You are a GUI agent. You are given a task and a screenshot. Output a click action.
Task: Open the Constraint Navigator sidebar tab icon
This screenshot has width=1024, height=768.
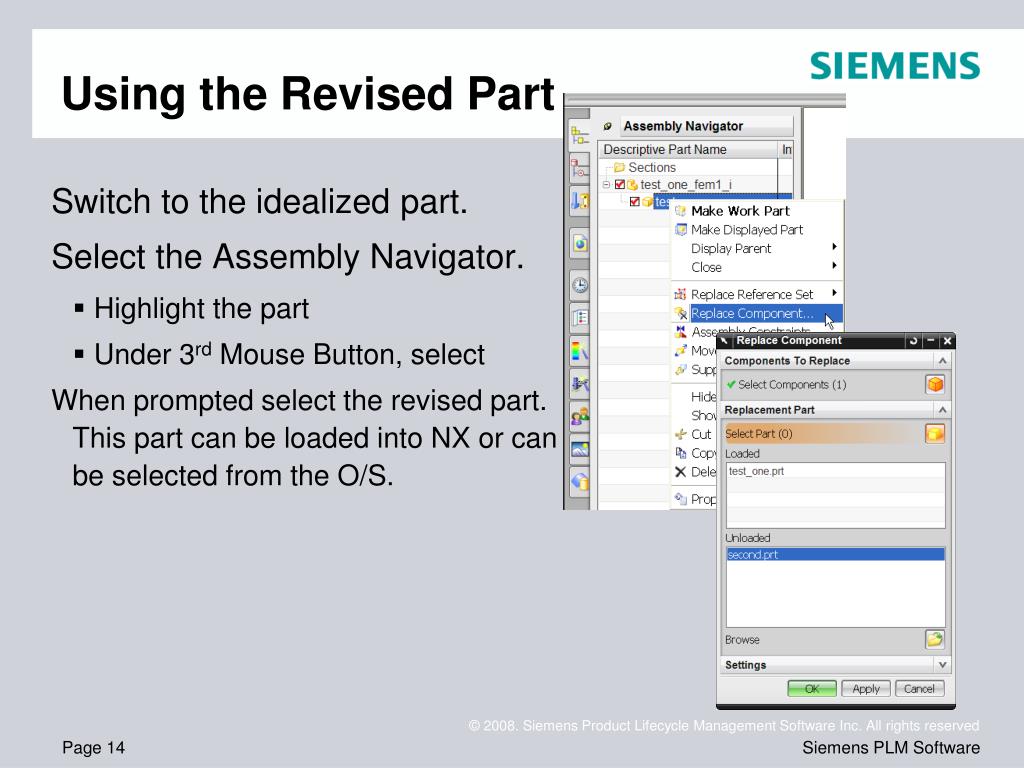click(579, 168)
